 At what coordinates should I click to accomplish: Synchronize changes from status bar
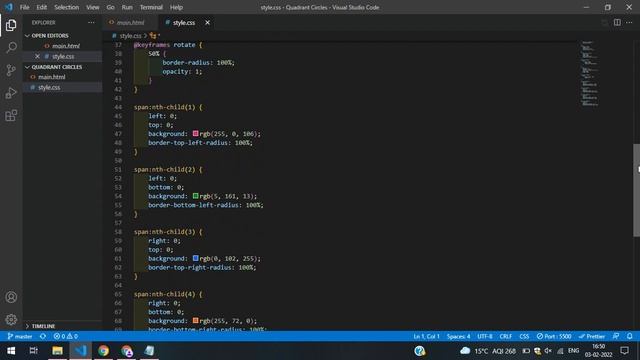tap(43, 336)
